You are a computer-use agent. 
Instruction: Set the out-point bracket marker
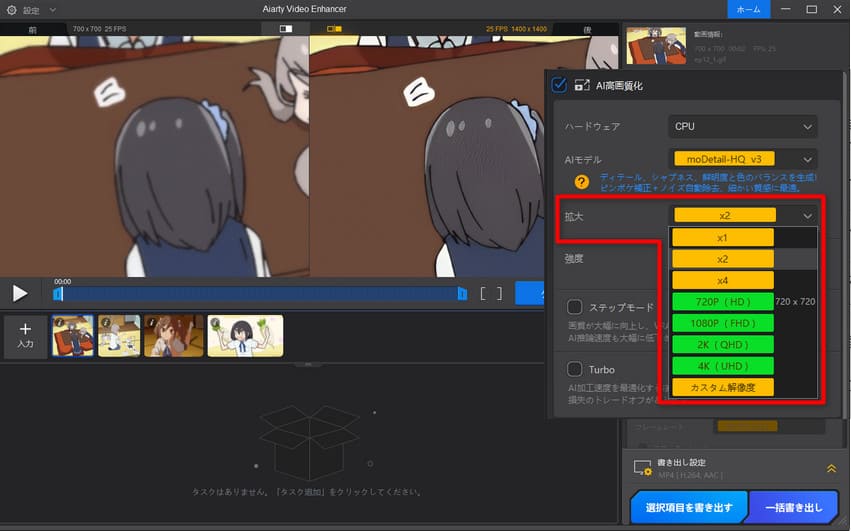[499, 294]
